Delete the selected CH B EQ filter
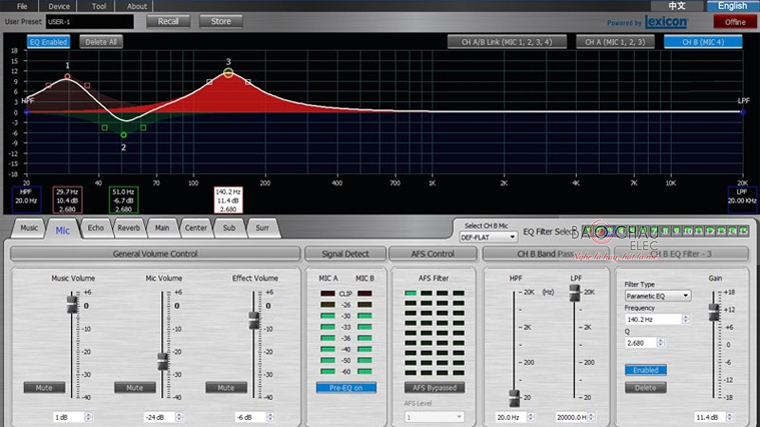The width and height of the screenshot is (760, 427). coord(646,388)
